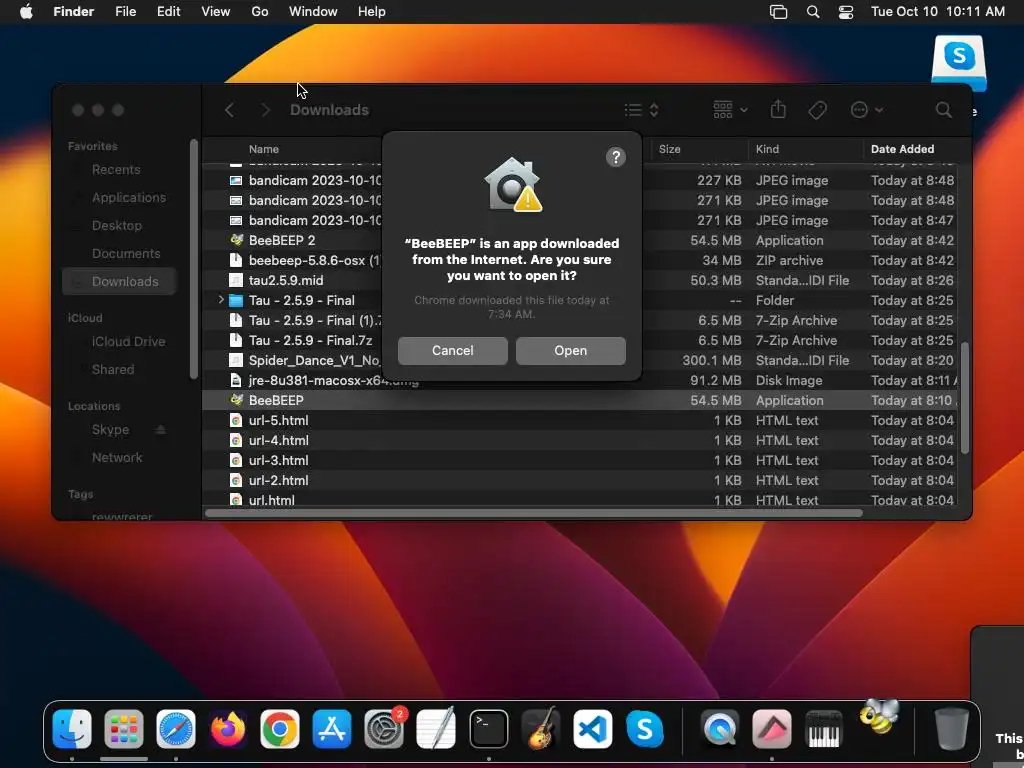1024x768 pixels.
Task: Sort by Name column header
Action: (264, 149)
